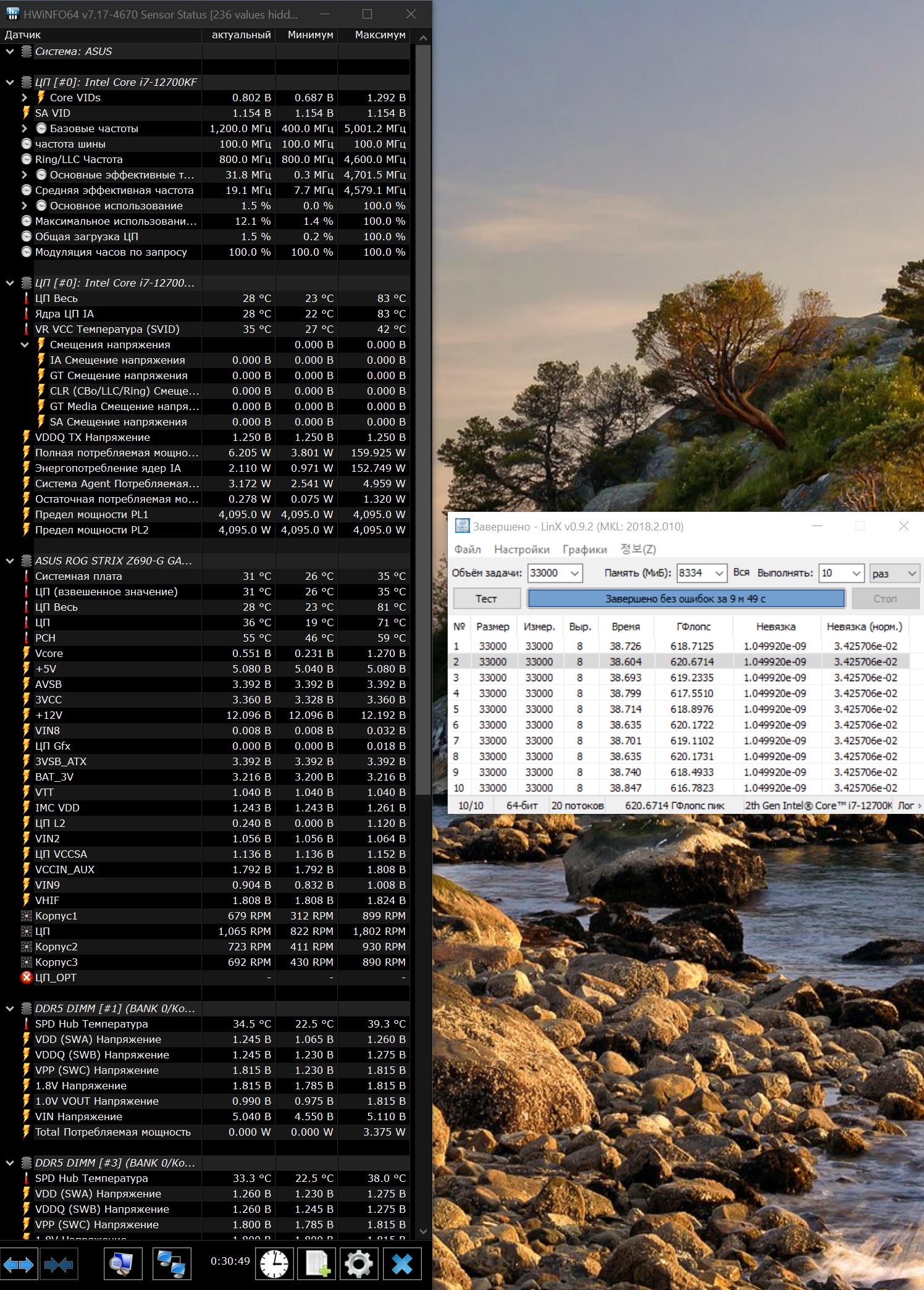
Task: Collapse the DDR5 DIMM [#3] group
Action: (x=9, y=1163)
